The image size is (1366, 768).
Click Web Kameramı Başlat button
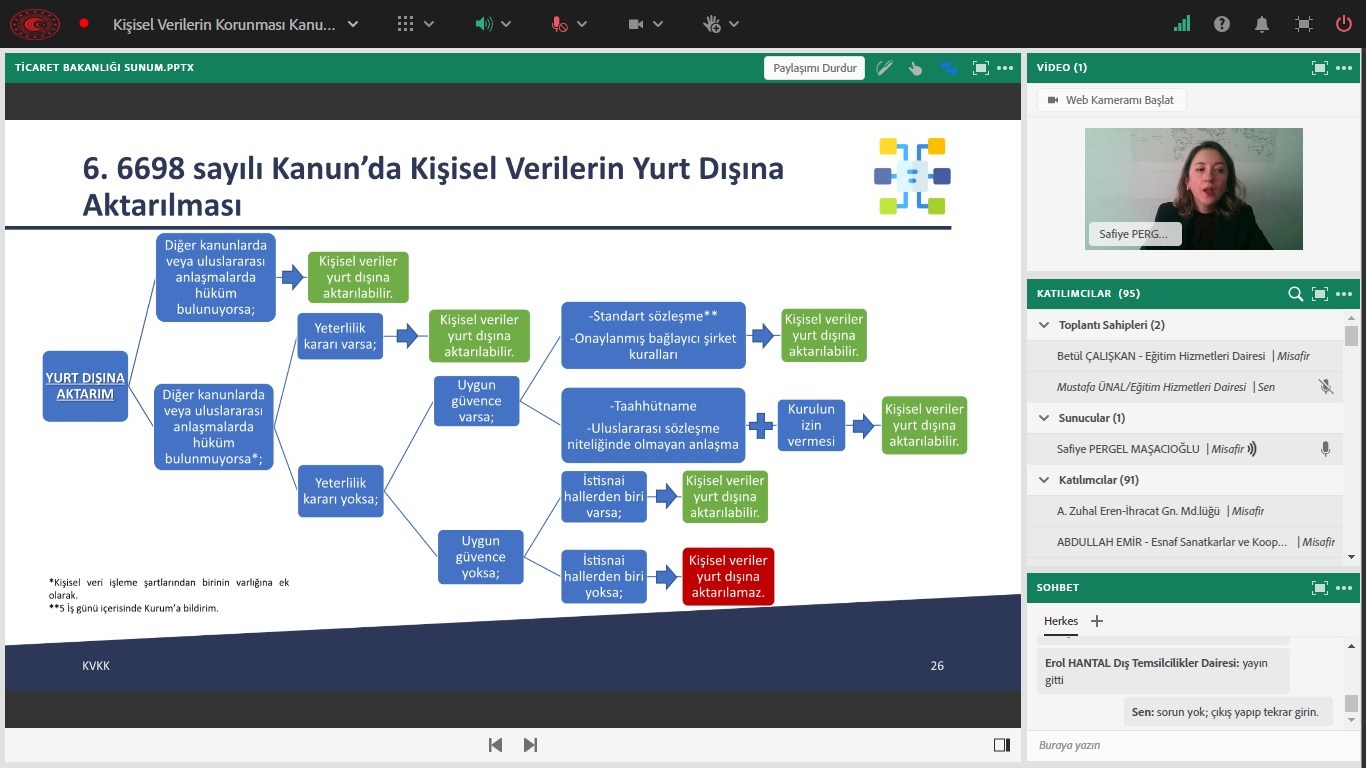pos(1110,100)
